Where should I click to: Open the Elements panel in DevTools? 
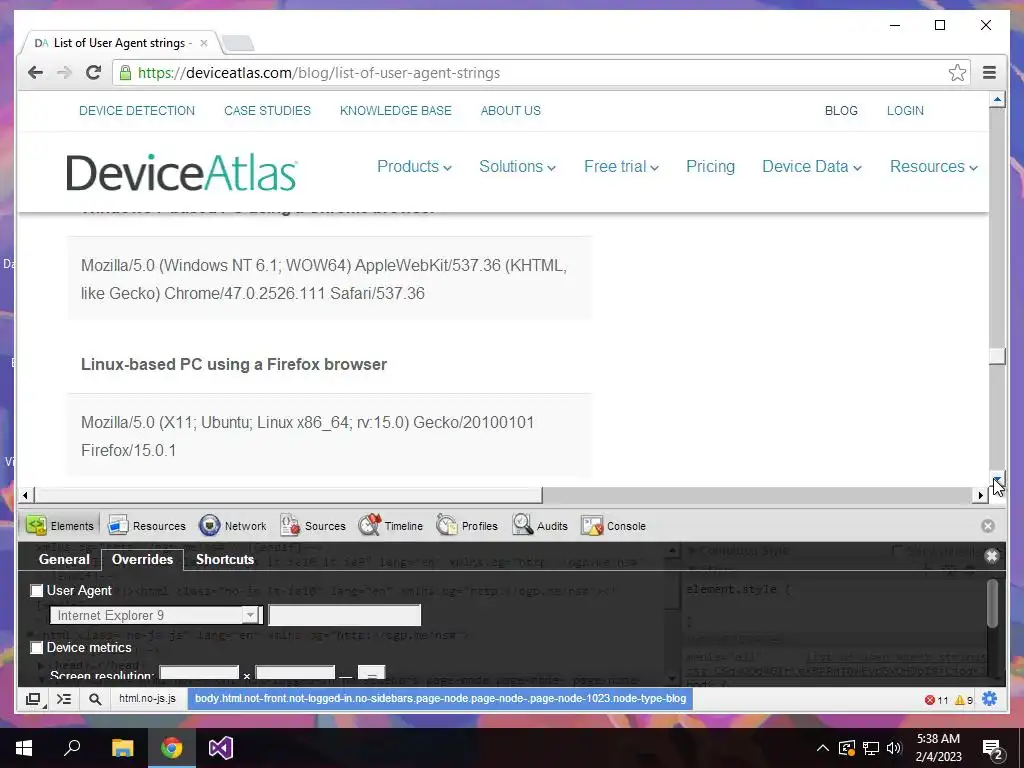tap(60, 526)
